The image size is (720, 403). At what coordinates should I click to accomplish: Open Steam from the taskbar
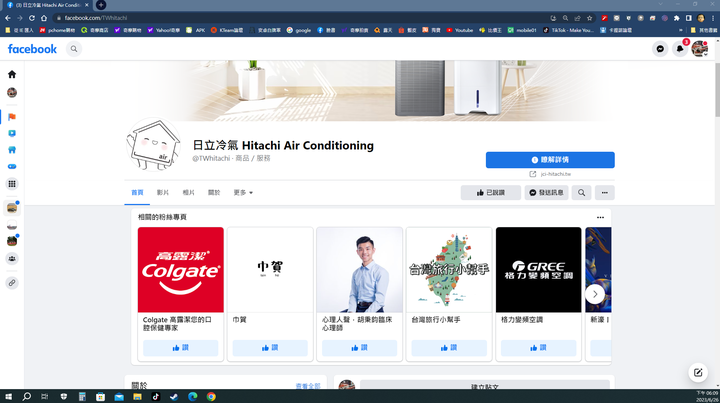[x=174, y=397]
